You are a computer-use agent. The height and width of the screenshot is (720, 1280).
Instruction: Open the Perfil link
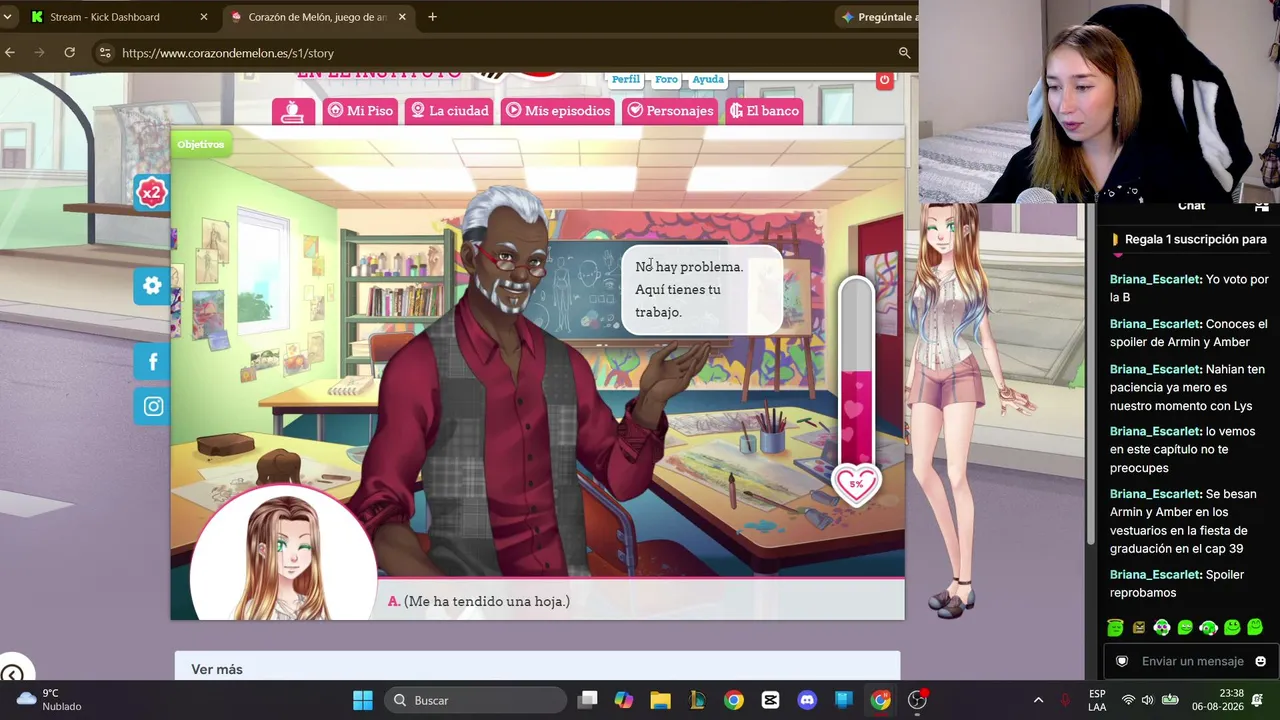[626, 79]
